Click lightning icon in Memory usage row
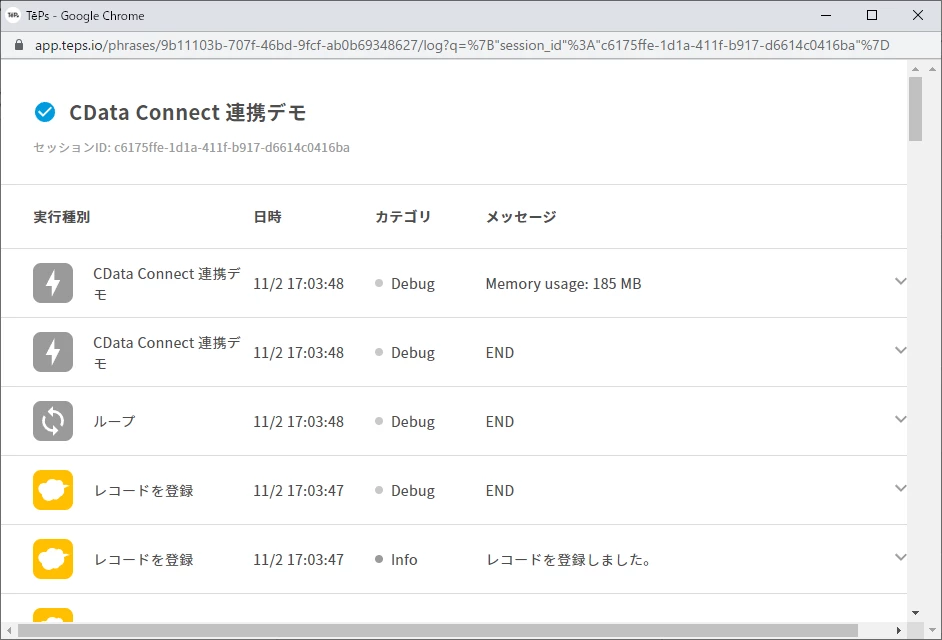The image size is (942, 640). point(53,283)
